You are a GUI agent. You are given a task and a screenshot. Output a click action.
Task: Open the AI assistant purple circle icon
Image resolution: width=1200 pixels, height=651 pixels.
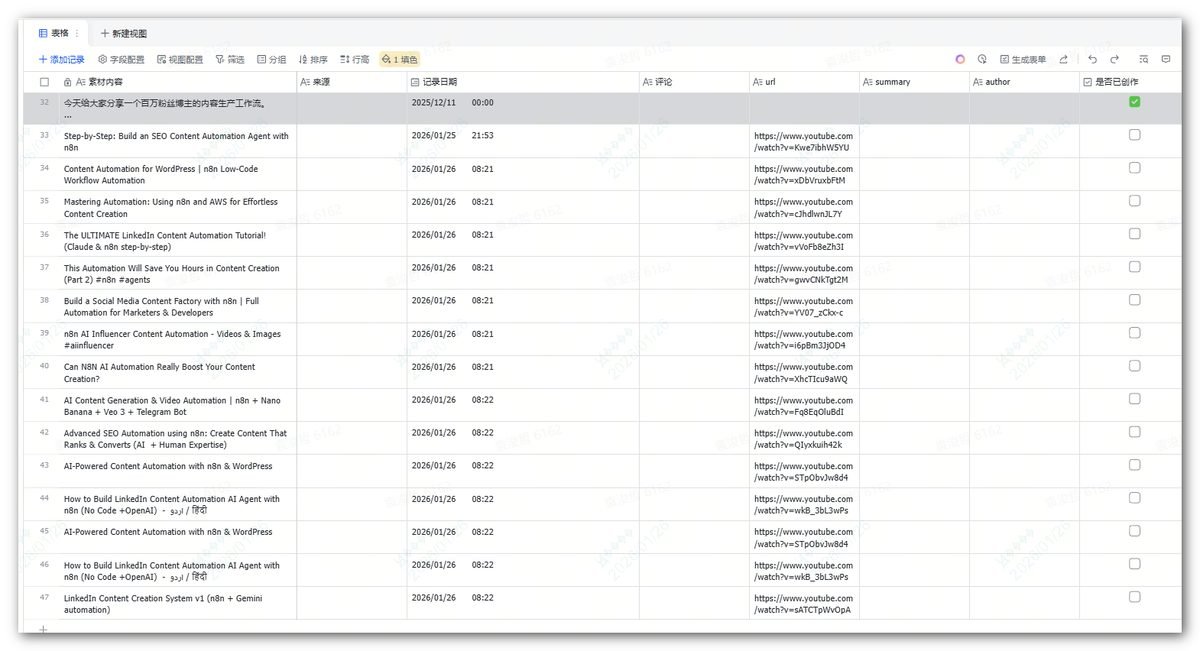pyautogui.click(x=960, y=59)
